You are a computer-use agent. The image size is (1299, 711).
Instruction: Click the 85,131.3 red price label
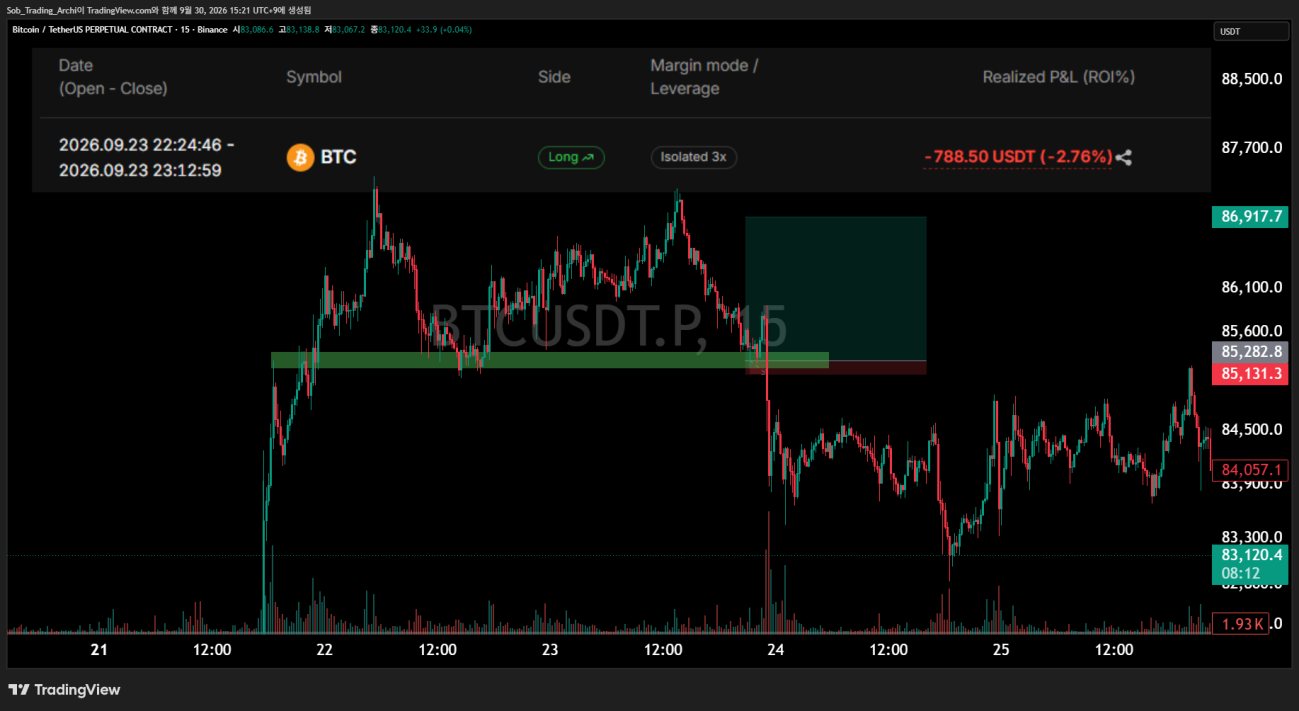(1251, 373)
